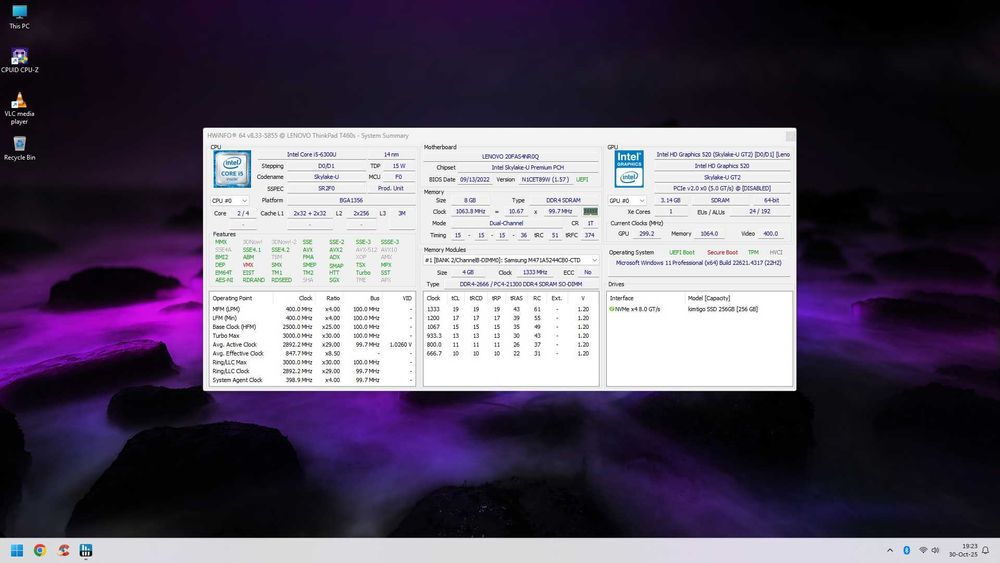Click the 'kimtigo SSD 256GB' drive entry
Screen dimensions: 1000x563
(723, 309)
